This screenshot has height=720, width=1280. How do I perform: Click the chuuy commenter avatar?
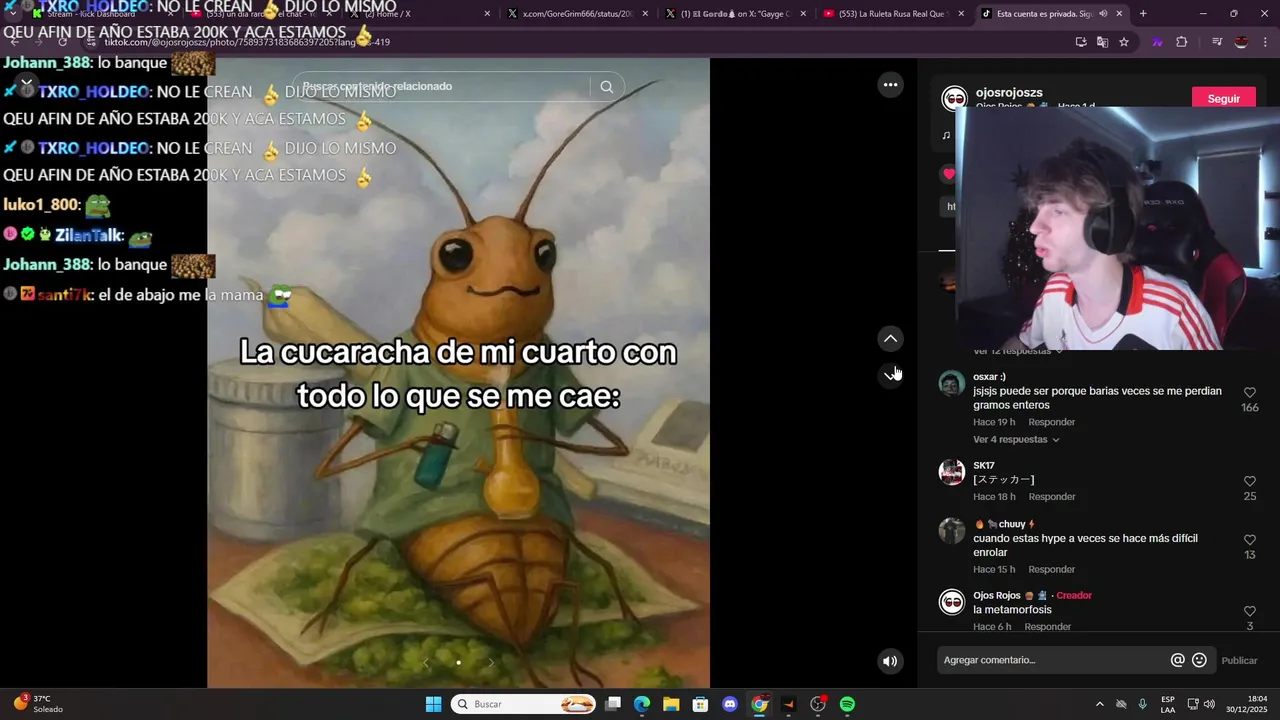(x=952, y=531)
